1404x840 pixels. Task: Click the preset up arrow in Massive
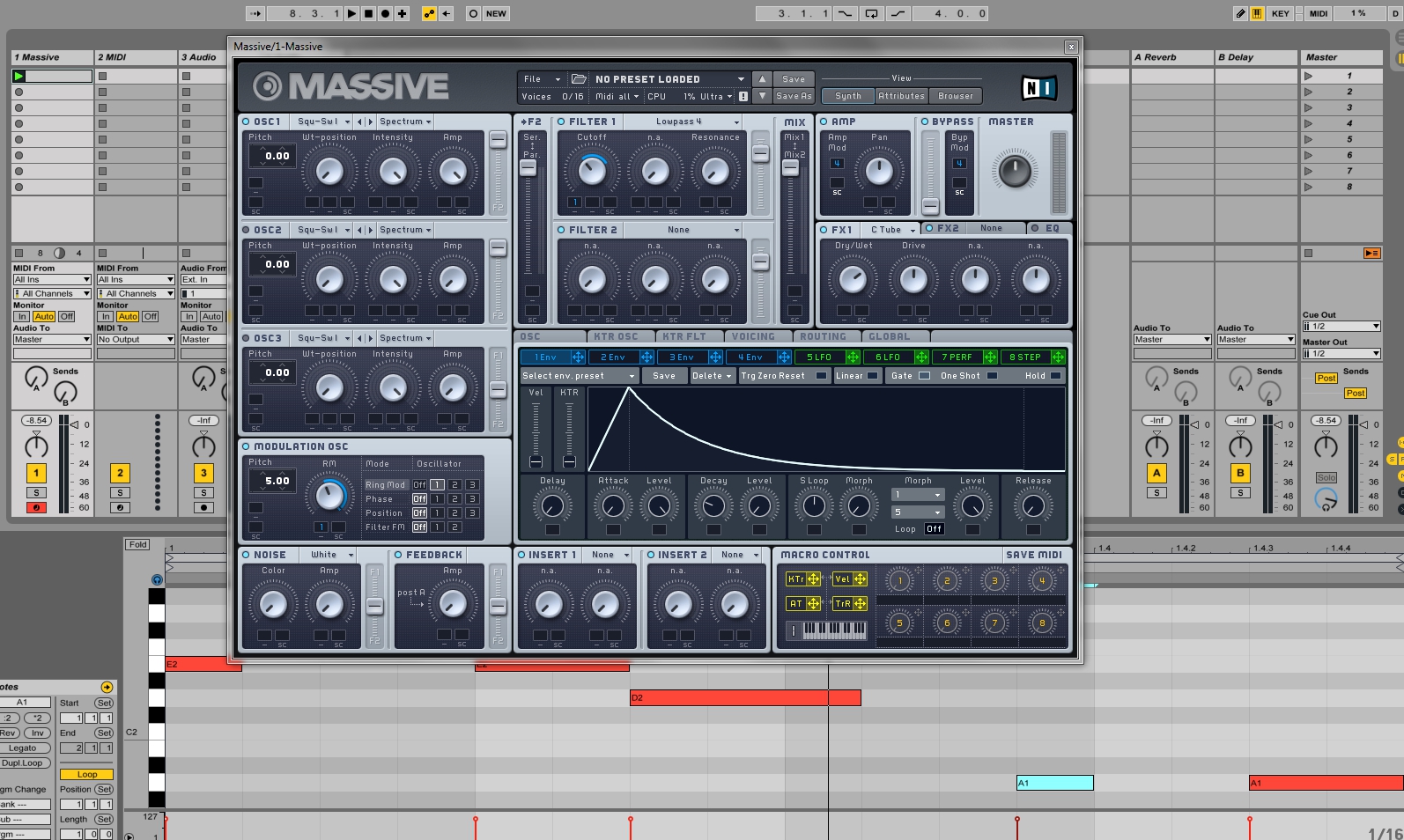(x=762, y=78)
